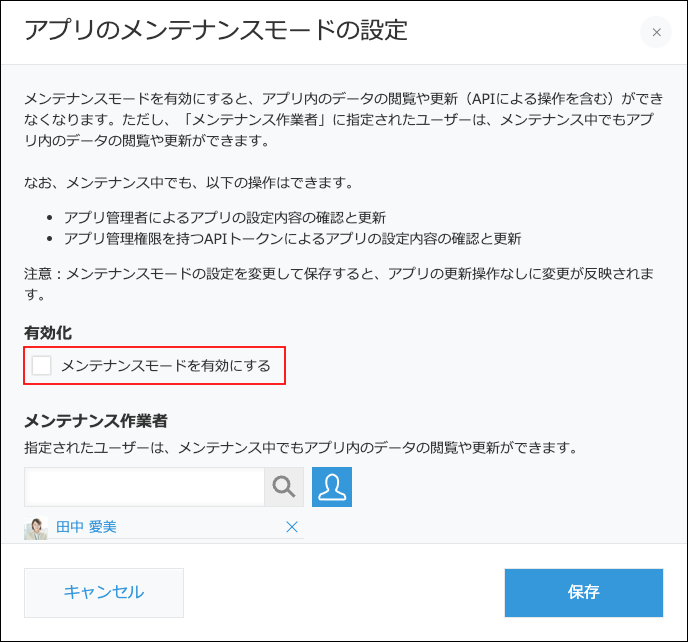Remove 田中 愛美 with the X icon
Screen dimensions: 688x642
(x=292, y=527)
